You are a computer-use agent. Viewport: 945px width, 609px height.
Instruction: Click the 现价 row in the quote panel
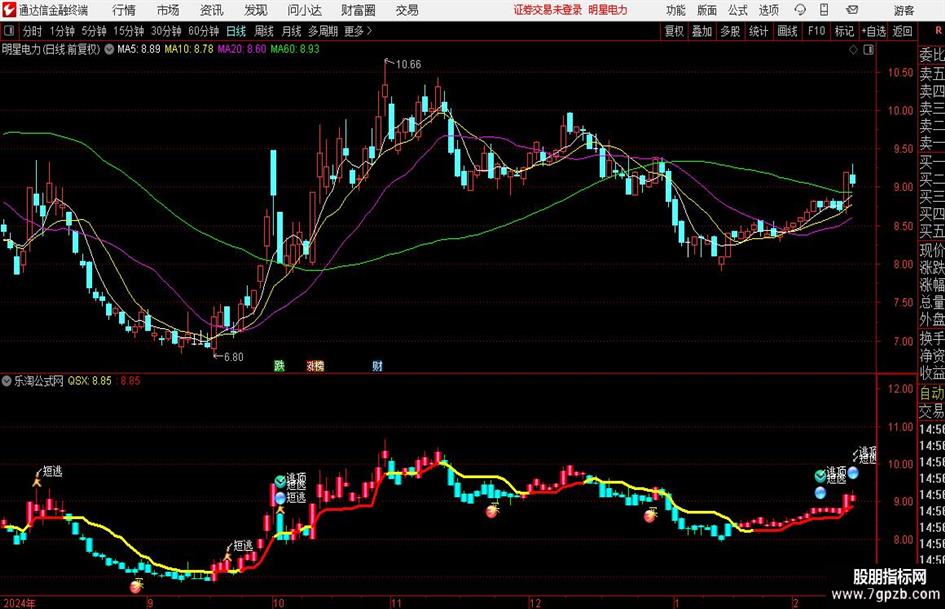click(x=932, y=250)
